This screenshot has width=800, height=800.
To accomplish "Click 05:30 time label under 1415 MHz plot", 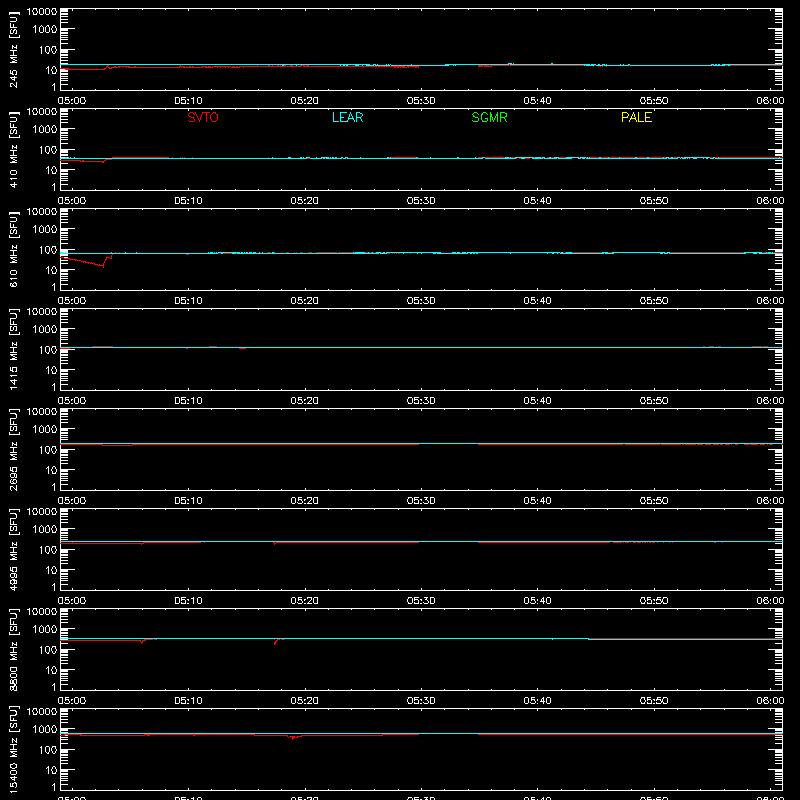I will pos(421,401).
